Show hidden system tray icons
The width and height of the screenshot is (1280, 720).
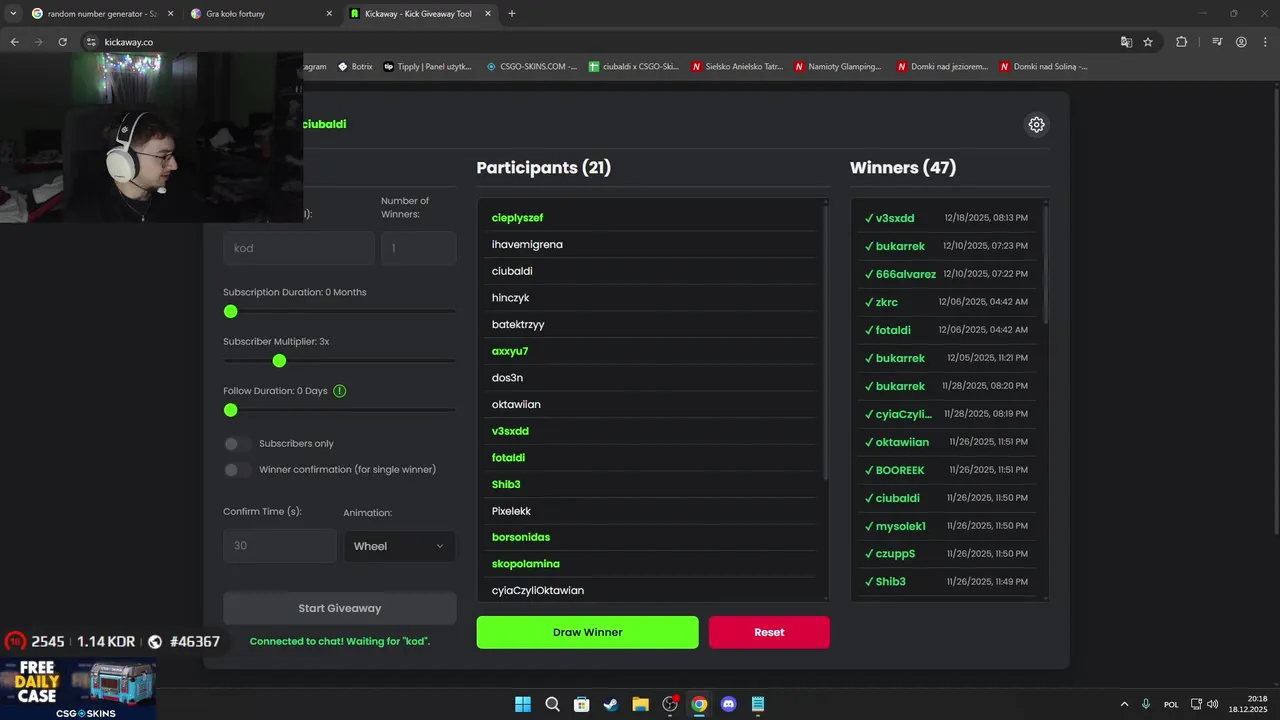[x=1124, y=704]
